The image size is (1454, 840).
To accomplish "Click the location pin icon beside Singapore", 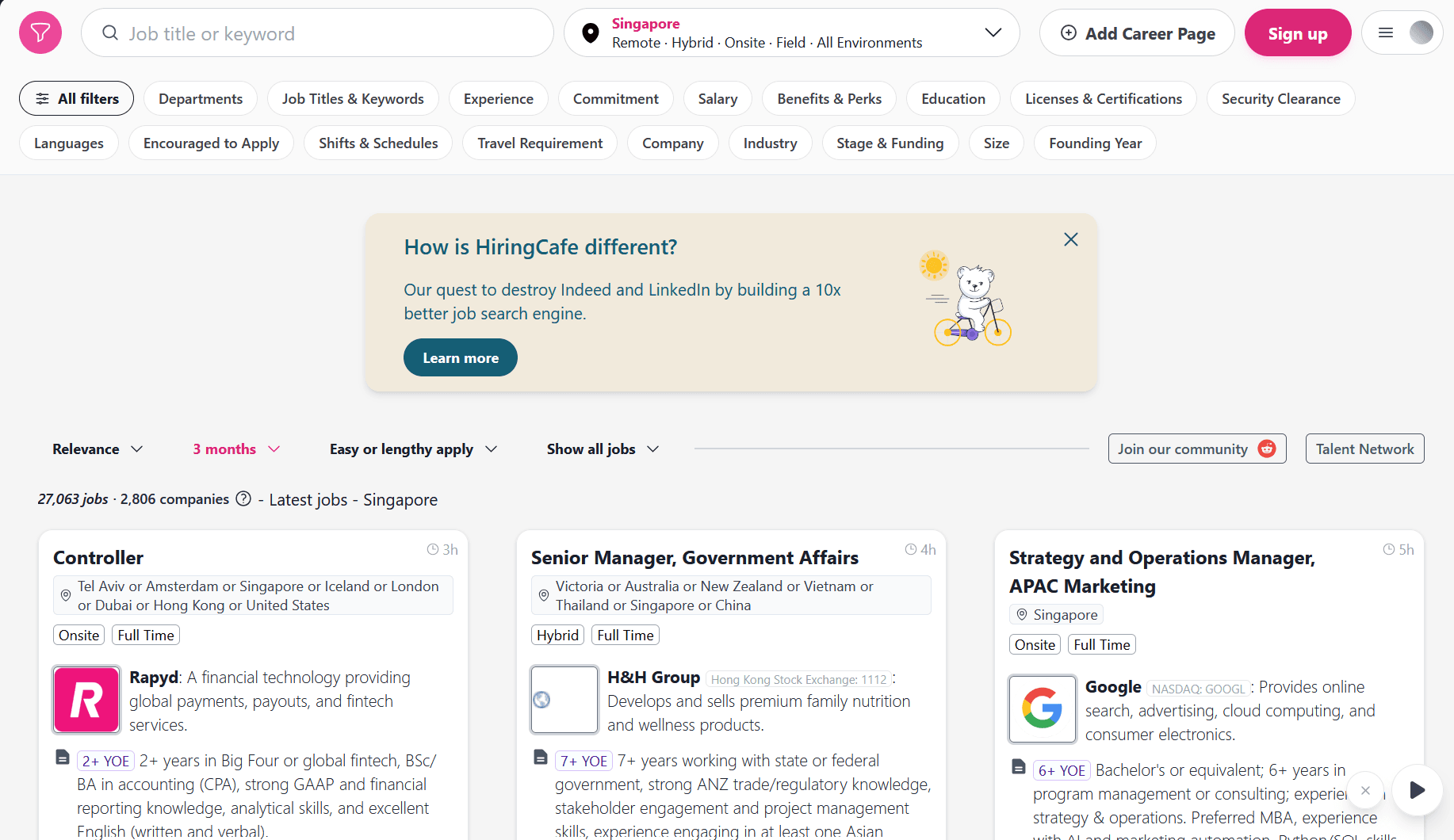I will point(590,32).
